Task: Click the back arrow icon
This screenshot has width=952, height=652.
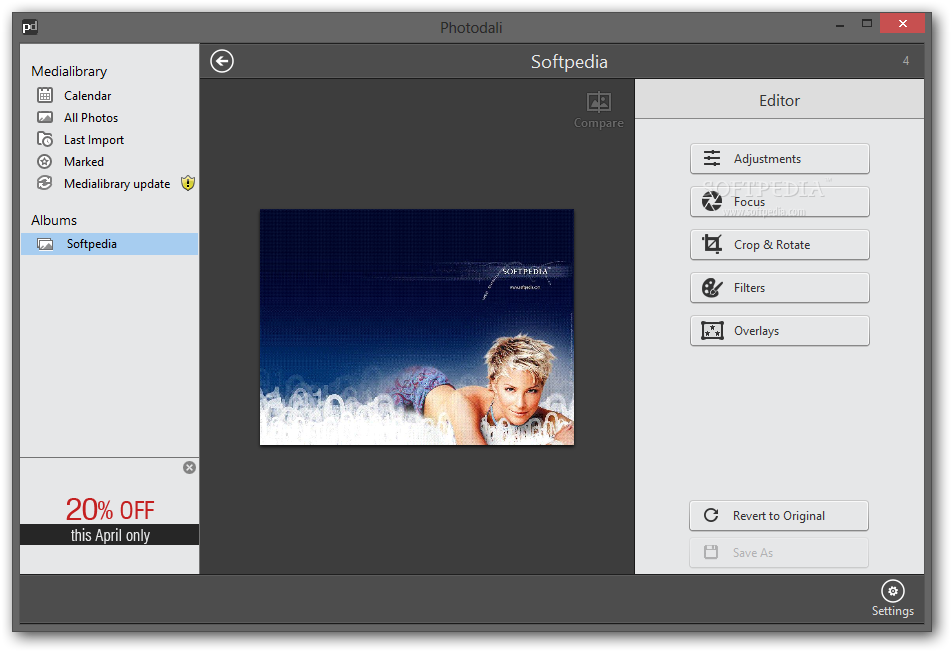Action: 222,61
